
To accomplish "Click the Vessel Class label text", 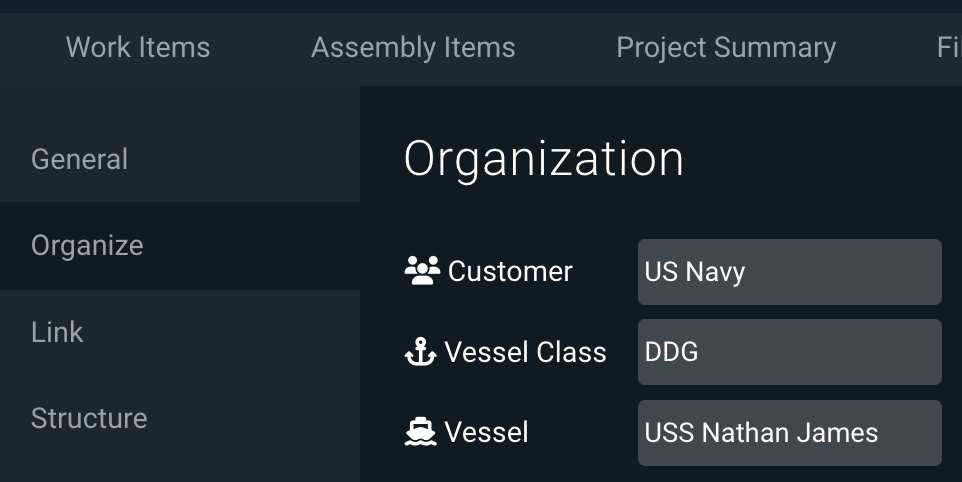I will (x=525, y=352).
